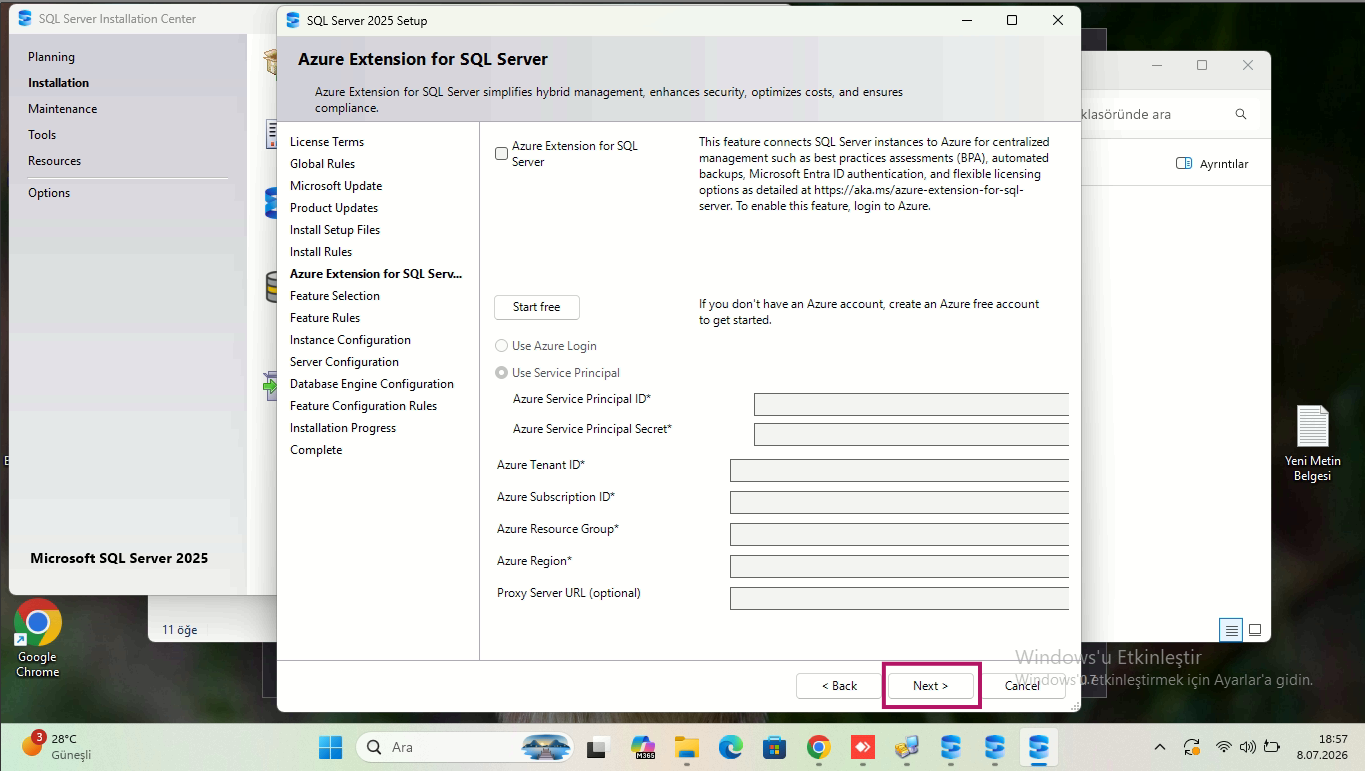Screen dimensions: 1365x771
Task: Select the Yeni Metin Belgesi desktop file
Action: pyautogui.click(x=1312, y=443)
